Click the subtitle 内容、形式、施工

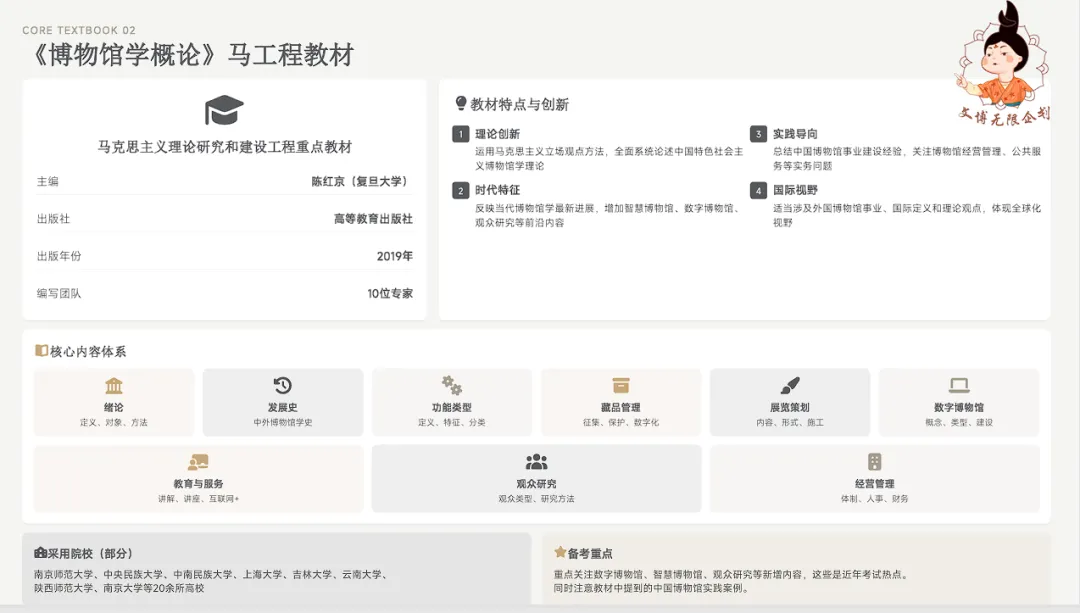point(790,422)
